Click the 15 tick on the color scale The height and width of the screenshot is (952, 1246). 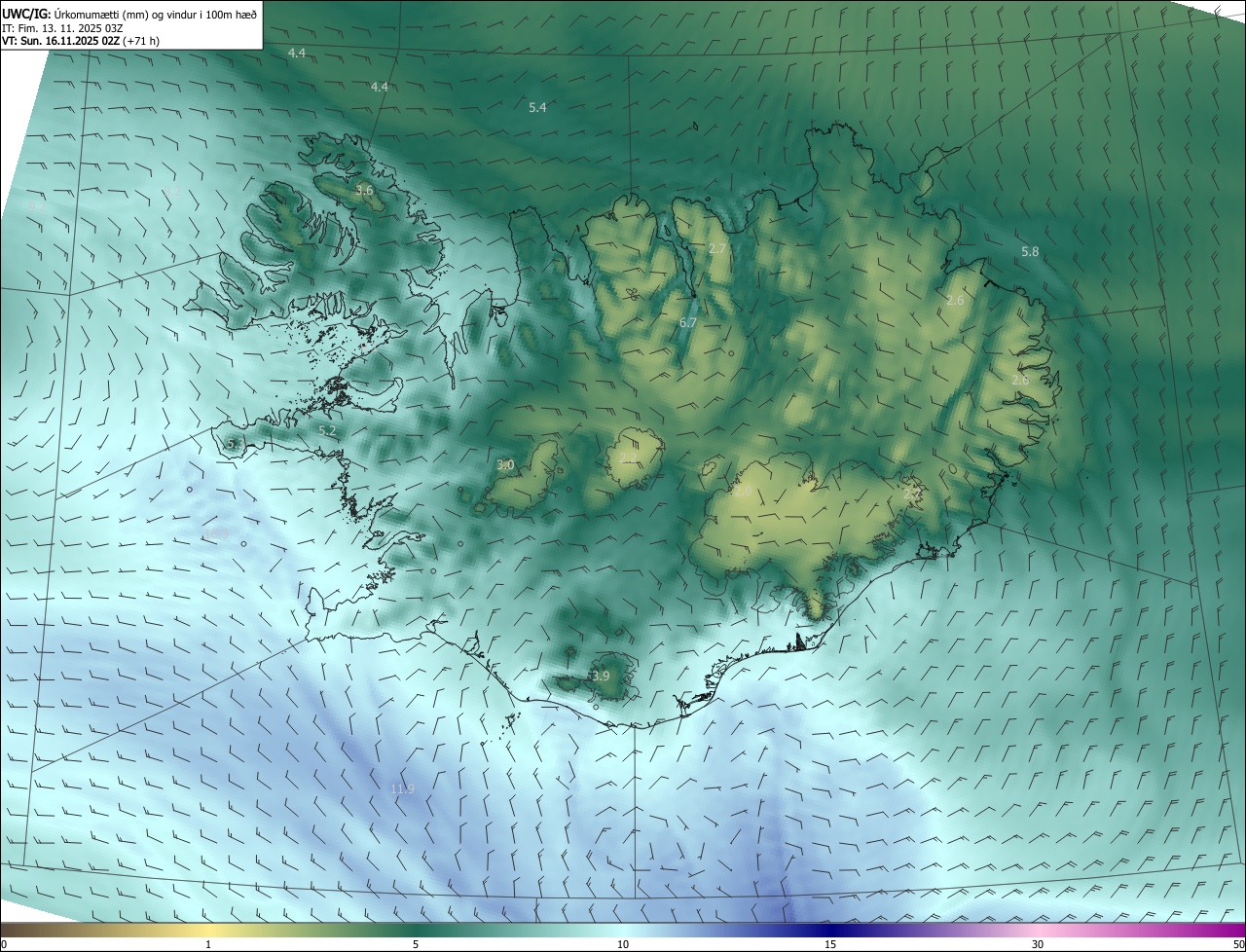tap(830, 944)
